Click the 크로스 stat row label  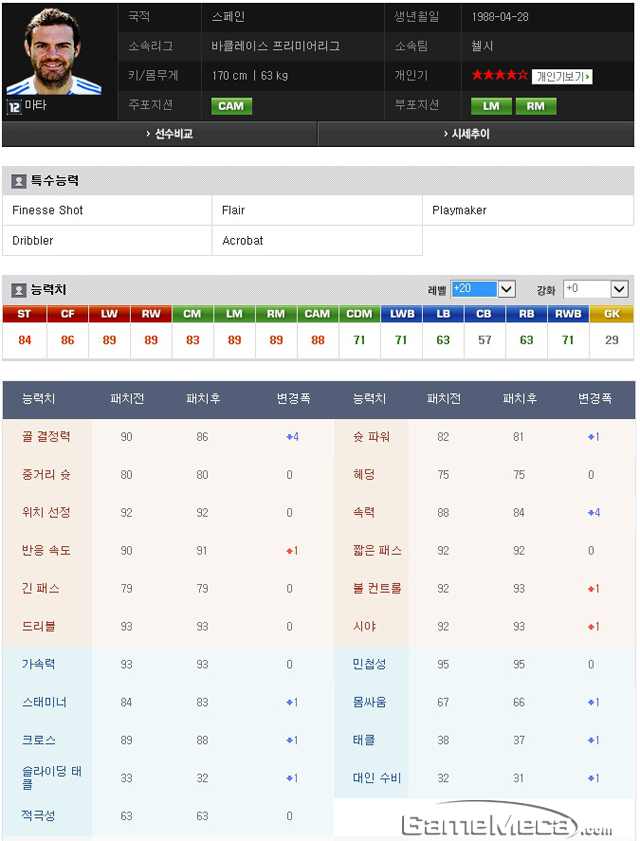pos(38,740)
